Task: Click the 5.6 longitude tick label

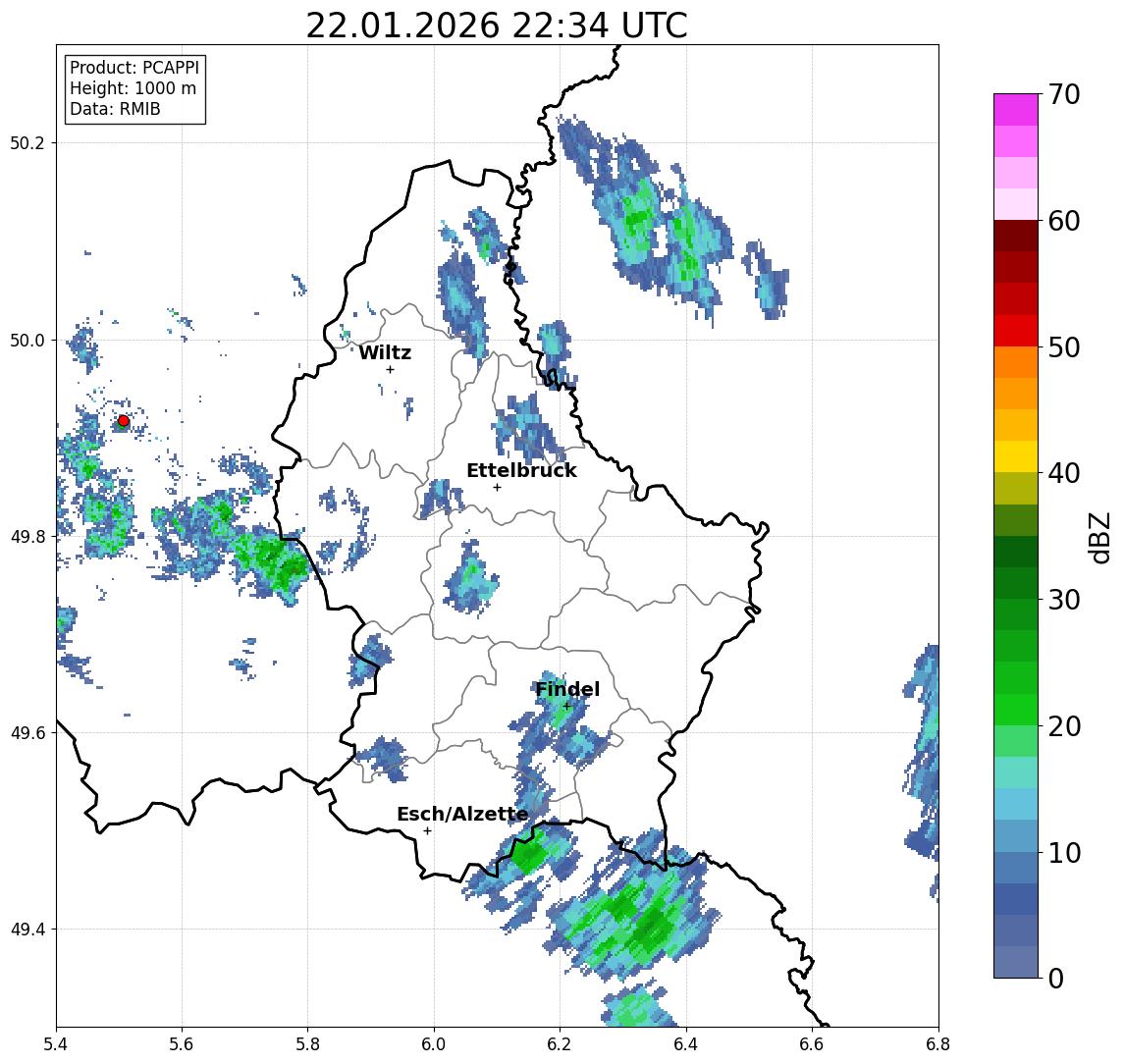Action: tap(182, 1044)
